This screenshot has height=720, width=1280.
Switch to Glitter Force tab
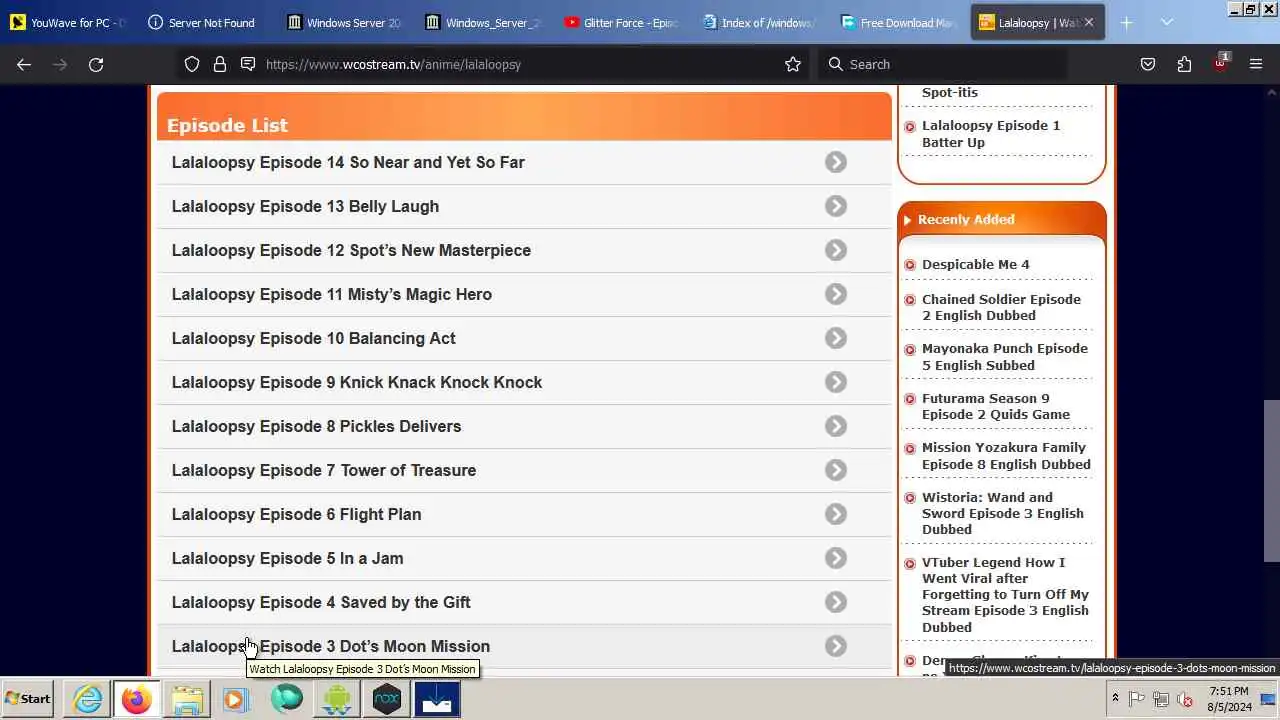click(x=622, y=22)
